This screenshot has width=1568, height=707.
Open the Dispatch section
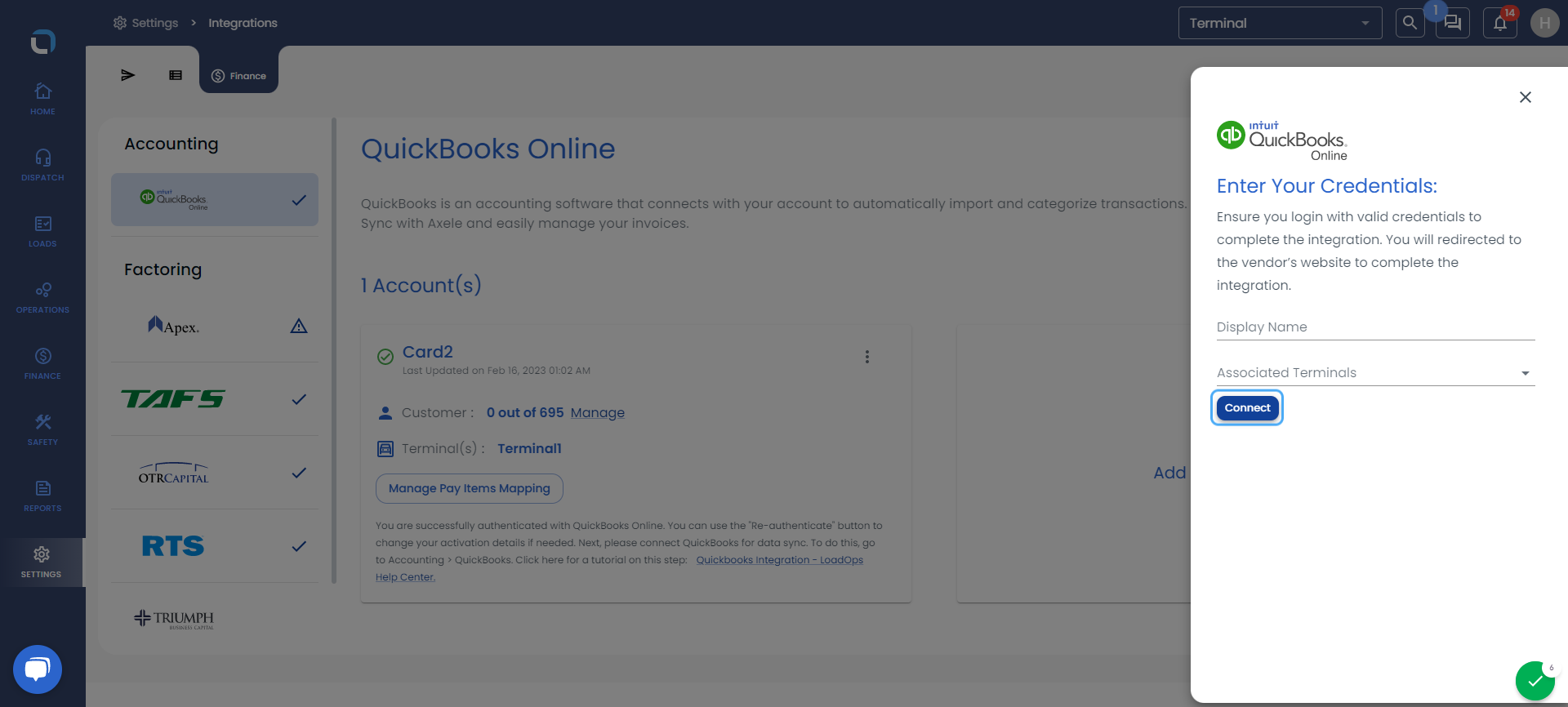[x=42, y=165]
